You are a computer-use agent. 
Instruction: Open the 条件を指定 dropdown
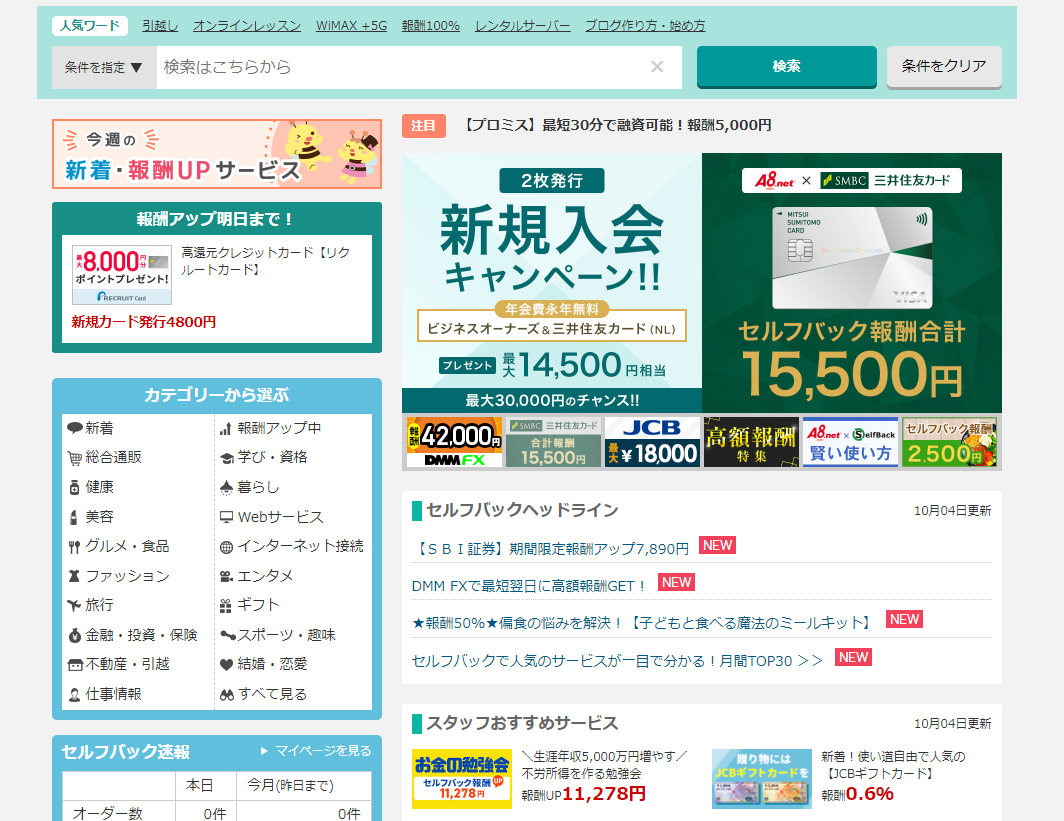tap(104, 67)
